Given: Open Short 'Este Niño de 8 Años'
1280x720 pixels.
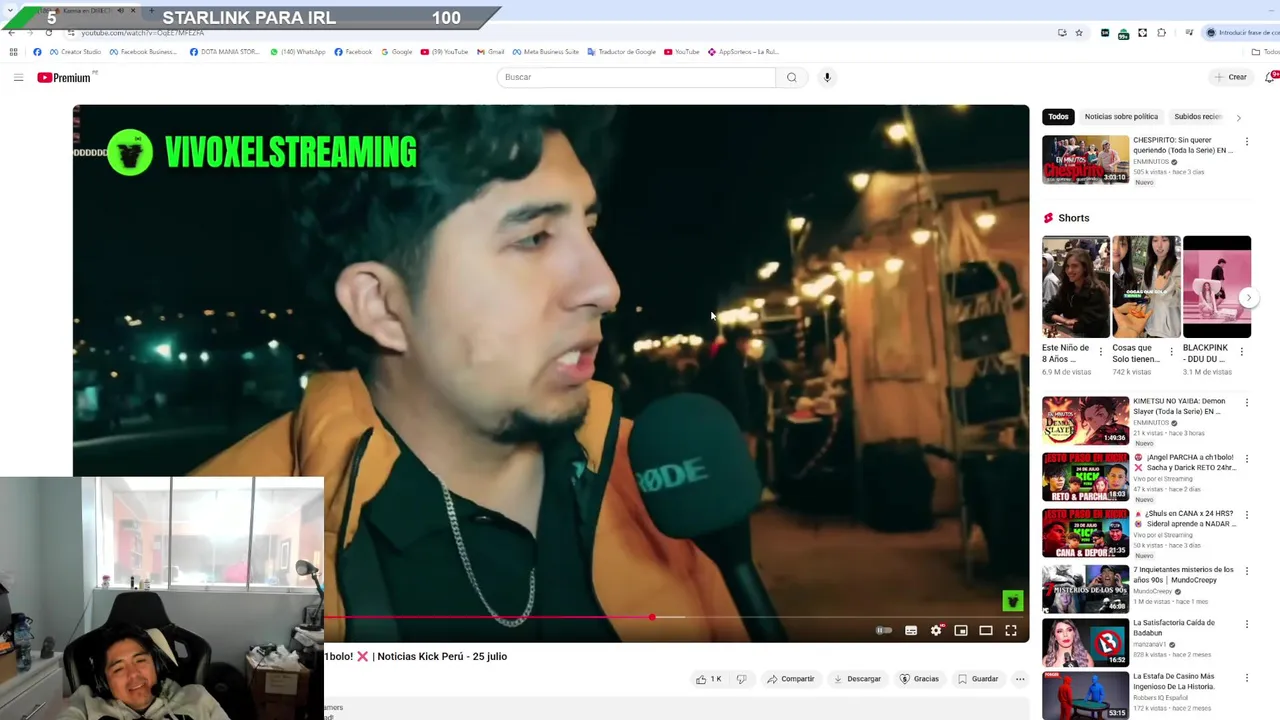Looking at the screenshot, I should coord(1076,287).
